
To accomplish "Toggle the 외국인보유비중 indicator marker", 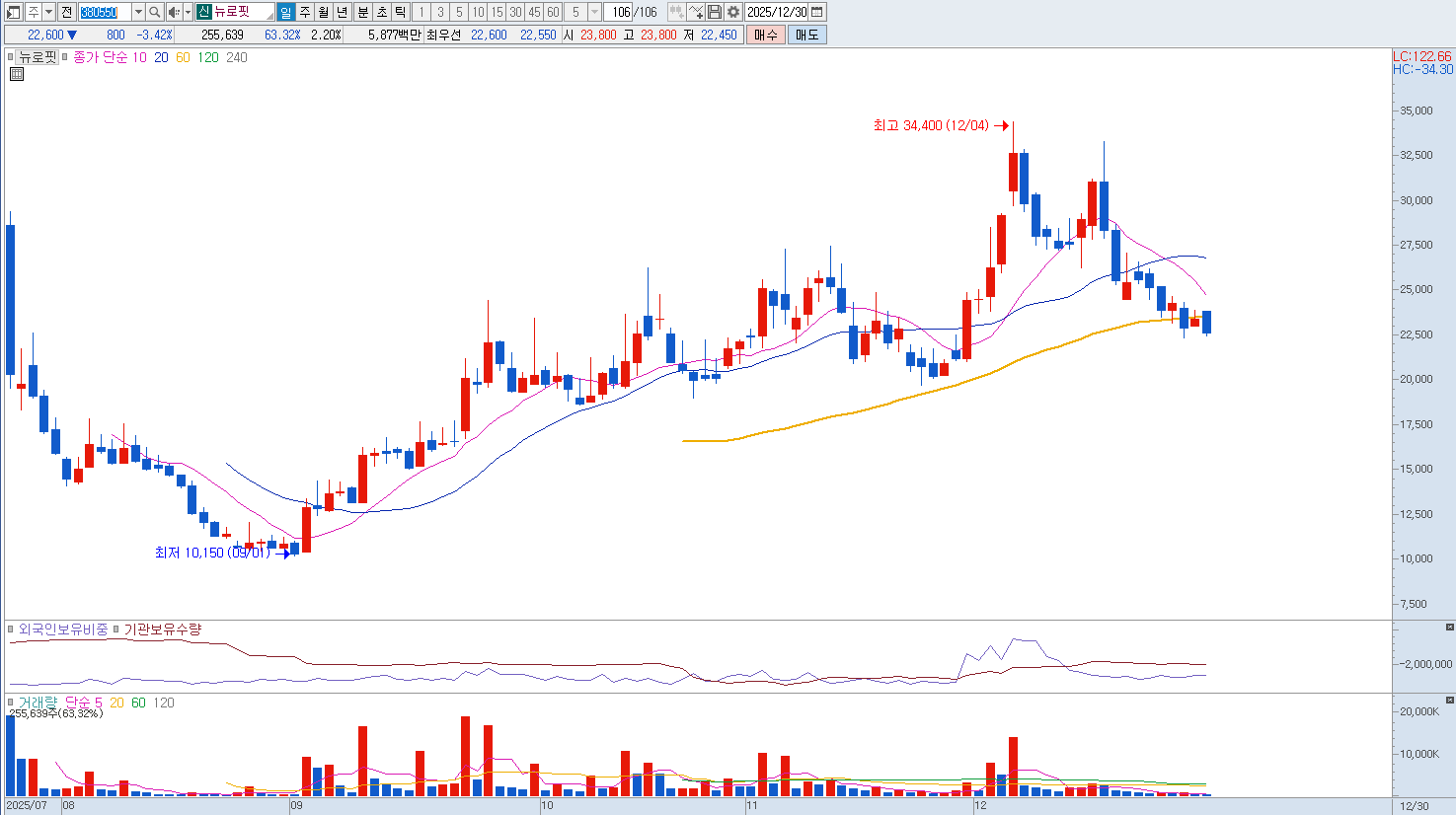I will [11, 630].
